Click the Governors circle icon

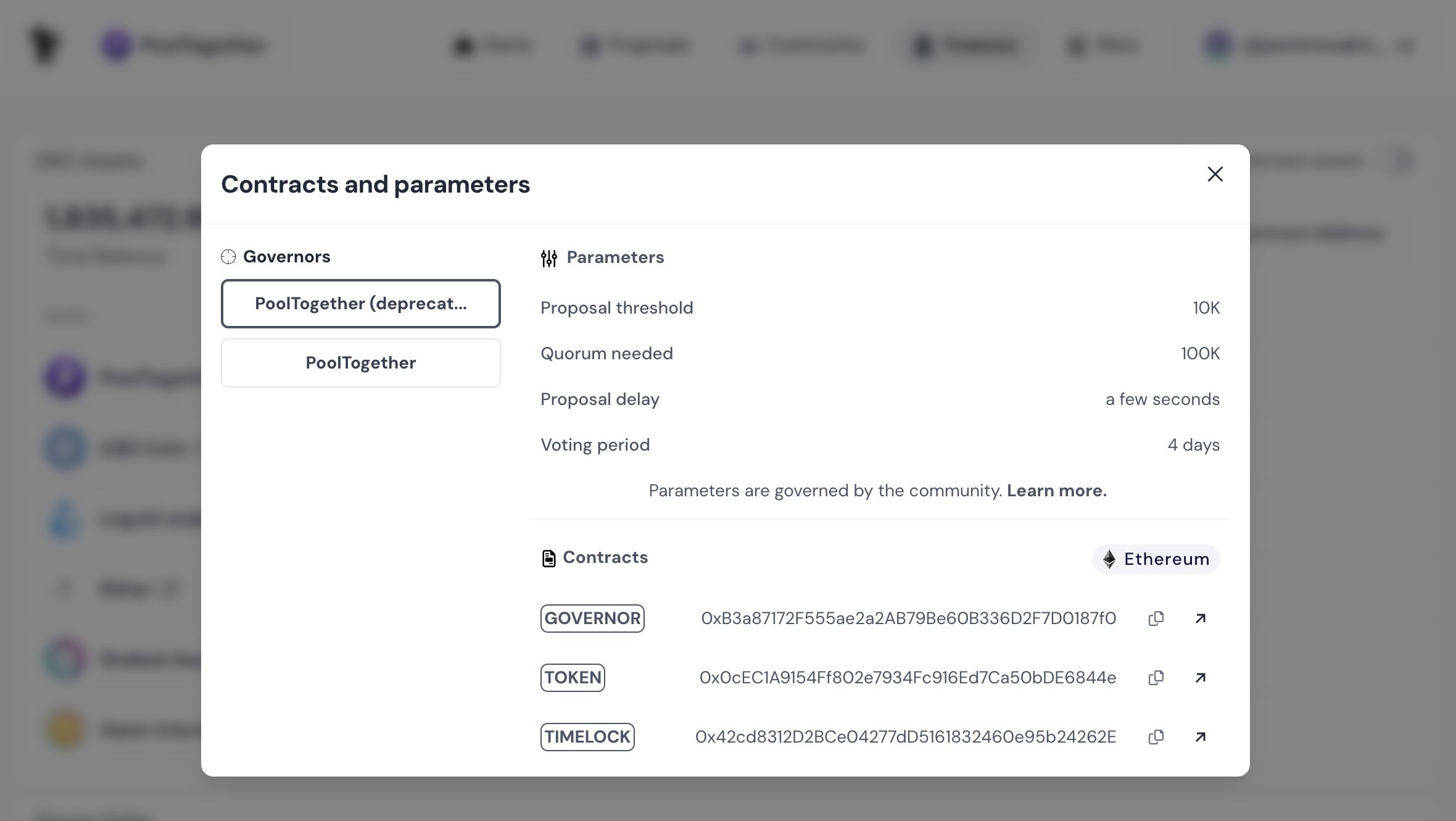(228, 257)
